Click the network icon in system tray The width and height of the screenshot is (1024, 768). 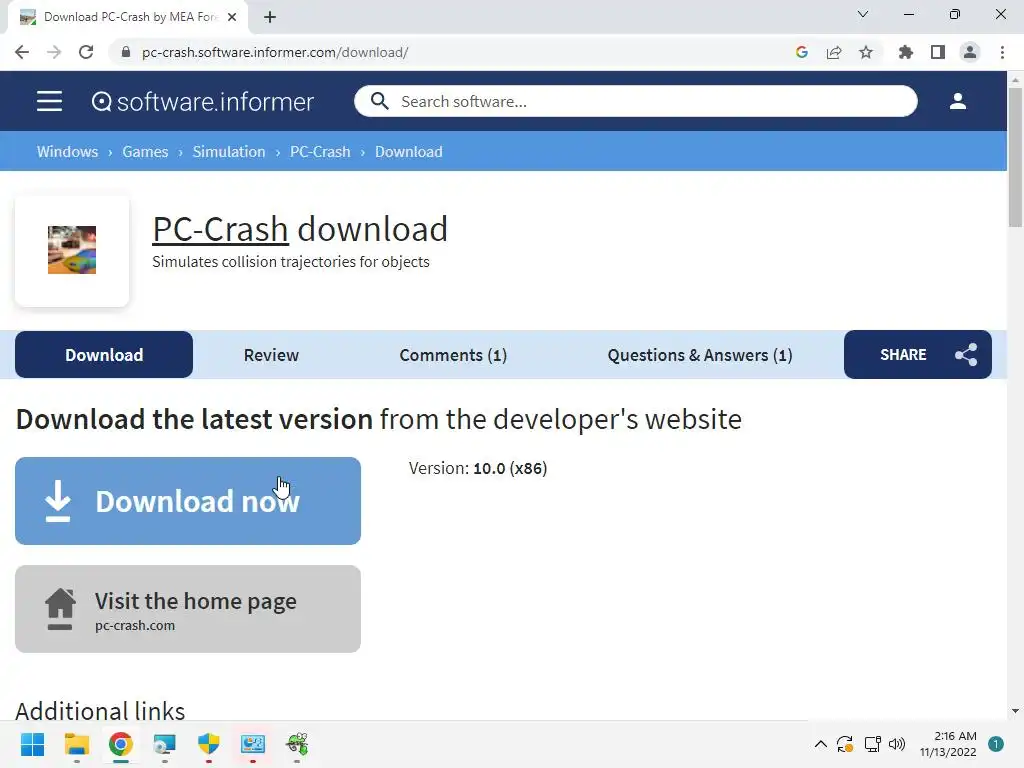[x=872, y=744]
